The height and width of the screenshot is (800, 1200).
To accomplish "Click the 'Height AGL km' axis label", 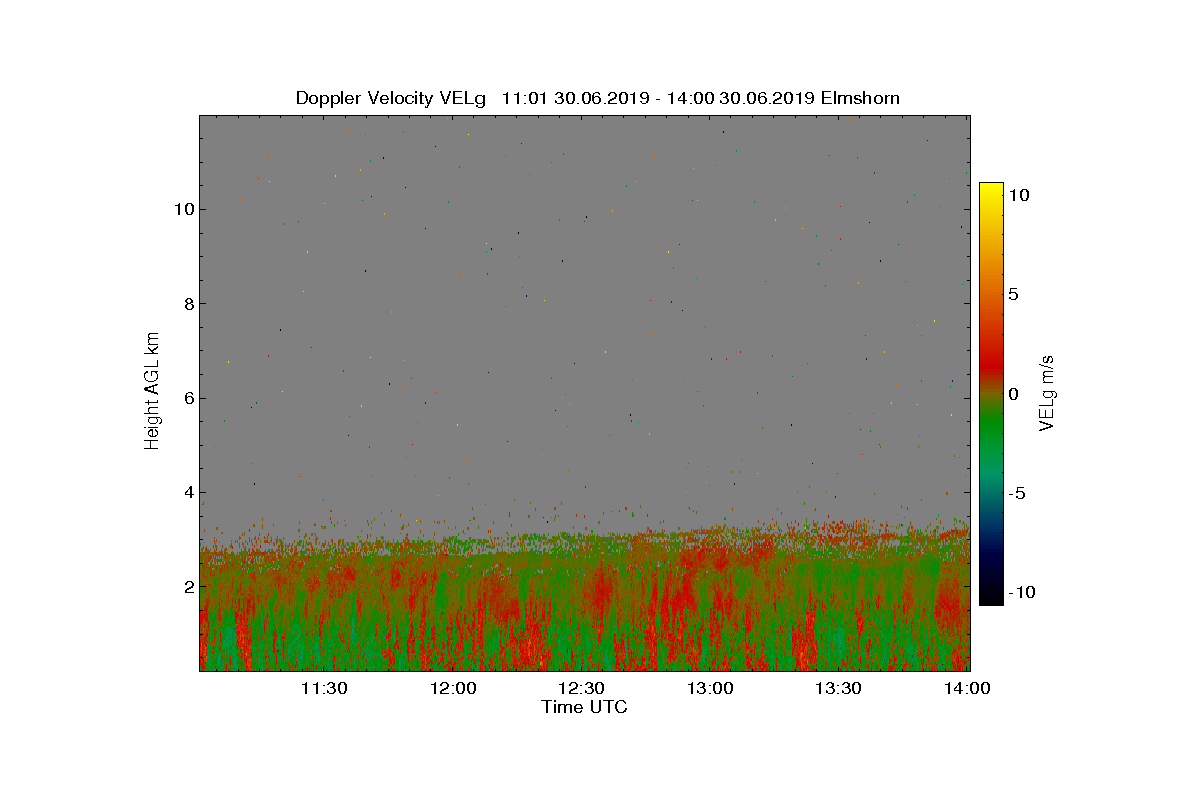I will 152,391.
